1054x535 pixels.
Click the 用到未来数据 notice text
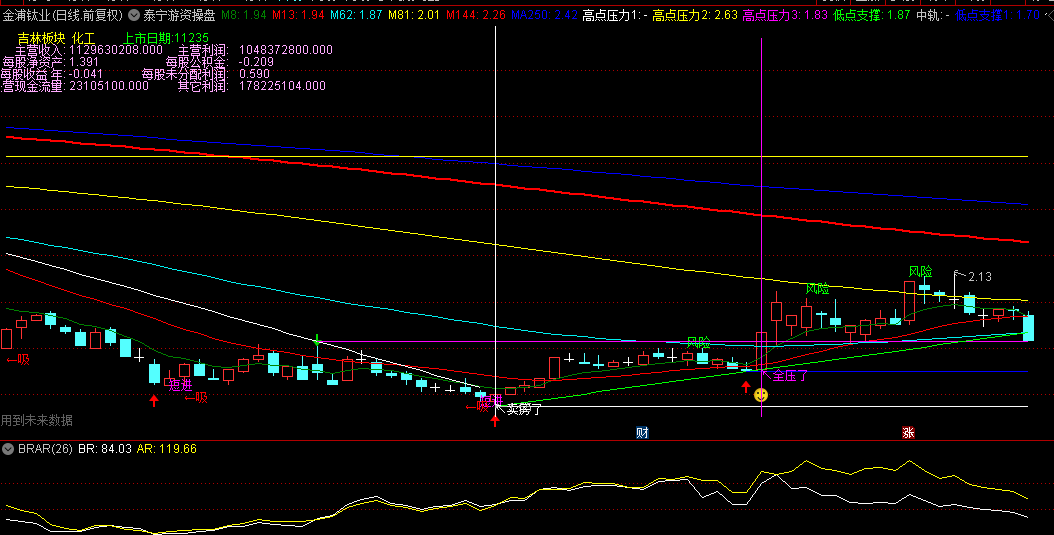click(36, 421)
